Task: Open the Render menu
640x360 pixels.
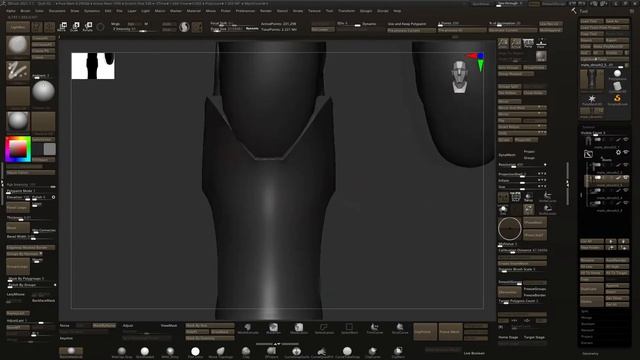Action: coord(266,11)
